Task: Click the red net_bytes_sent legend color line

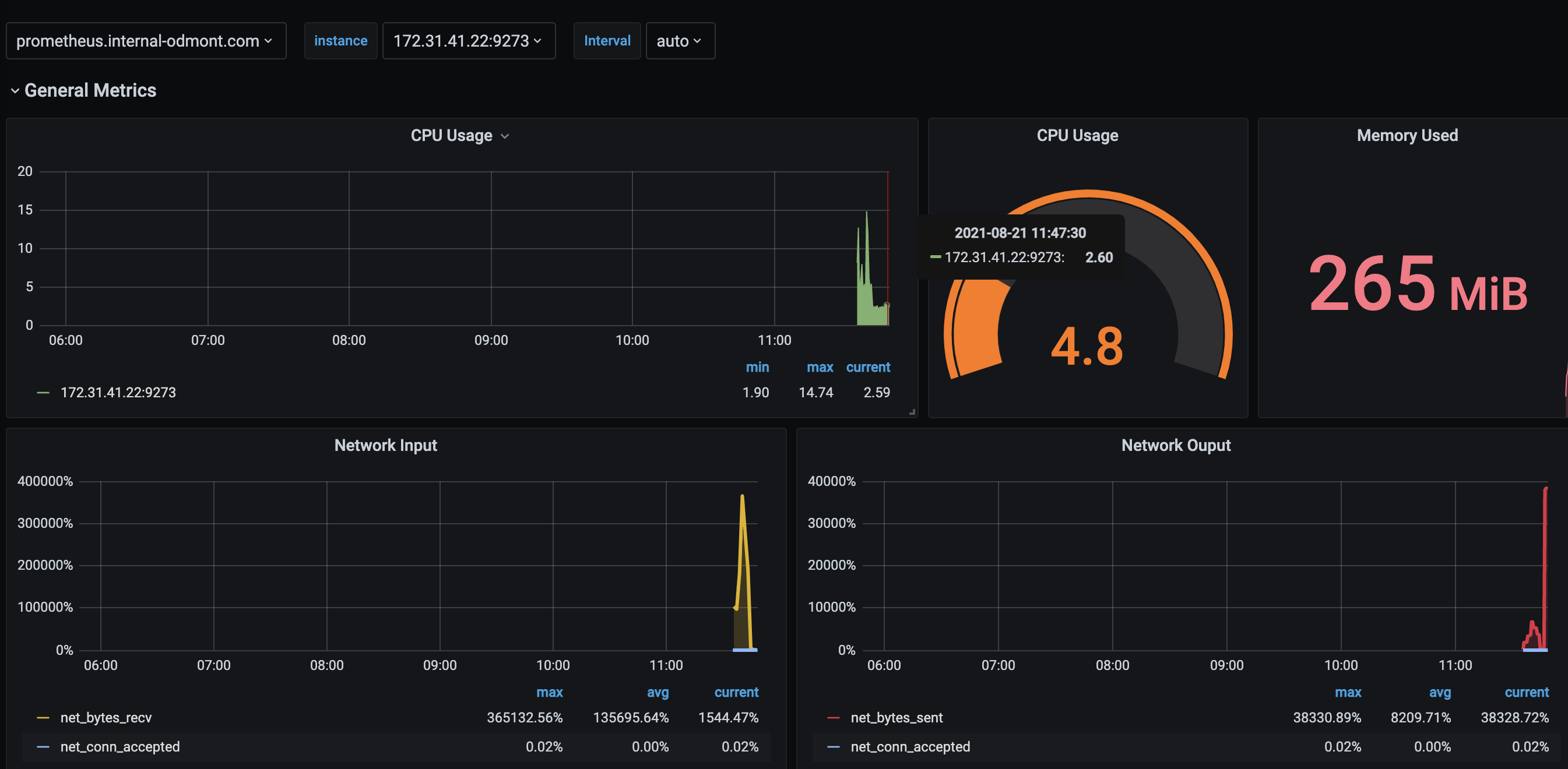Action: point(834,718)
